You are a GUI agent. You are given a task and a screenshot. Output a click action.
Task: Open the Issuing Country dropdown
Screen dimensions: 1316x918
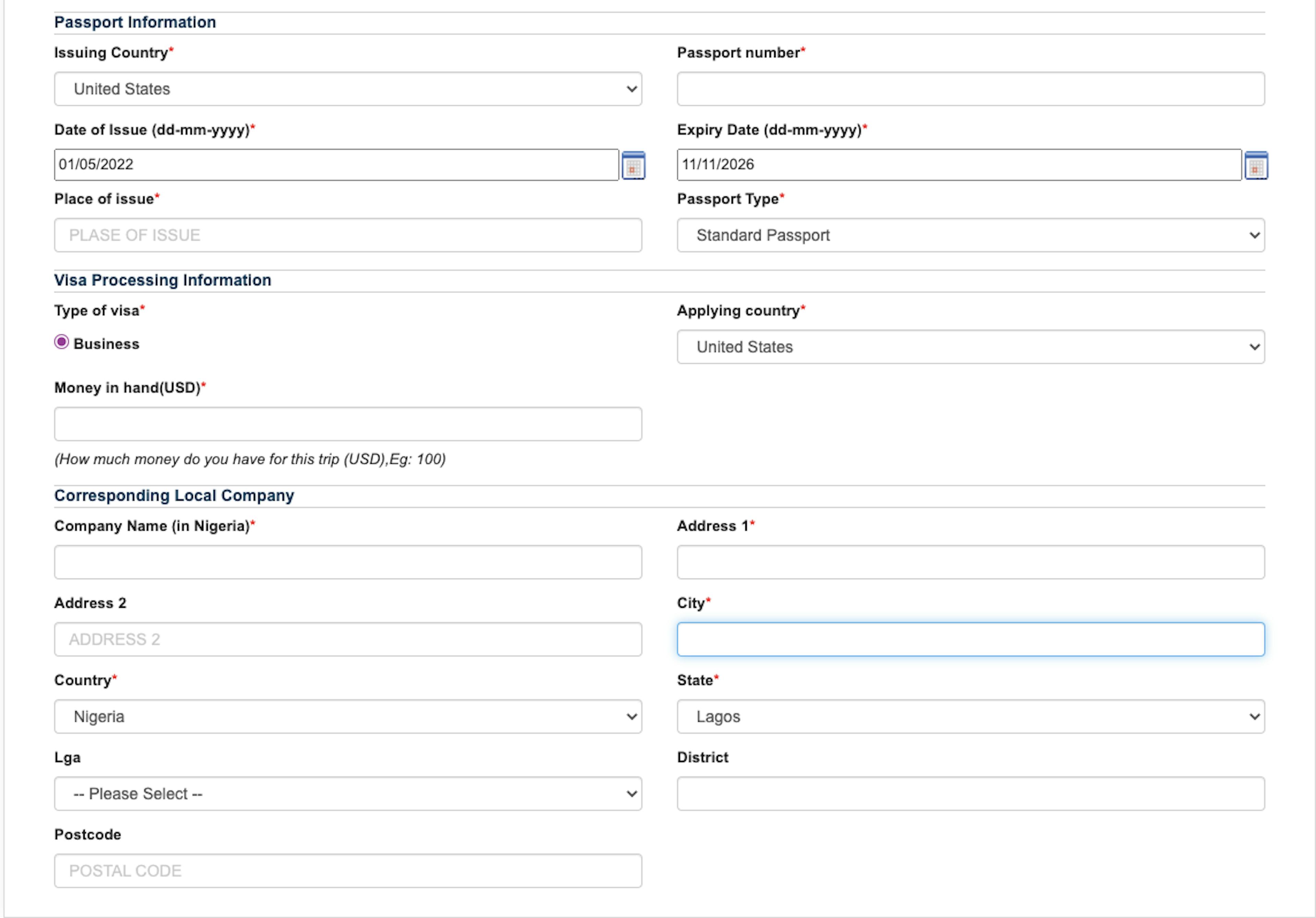click(348, 89)
